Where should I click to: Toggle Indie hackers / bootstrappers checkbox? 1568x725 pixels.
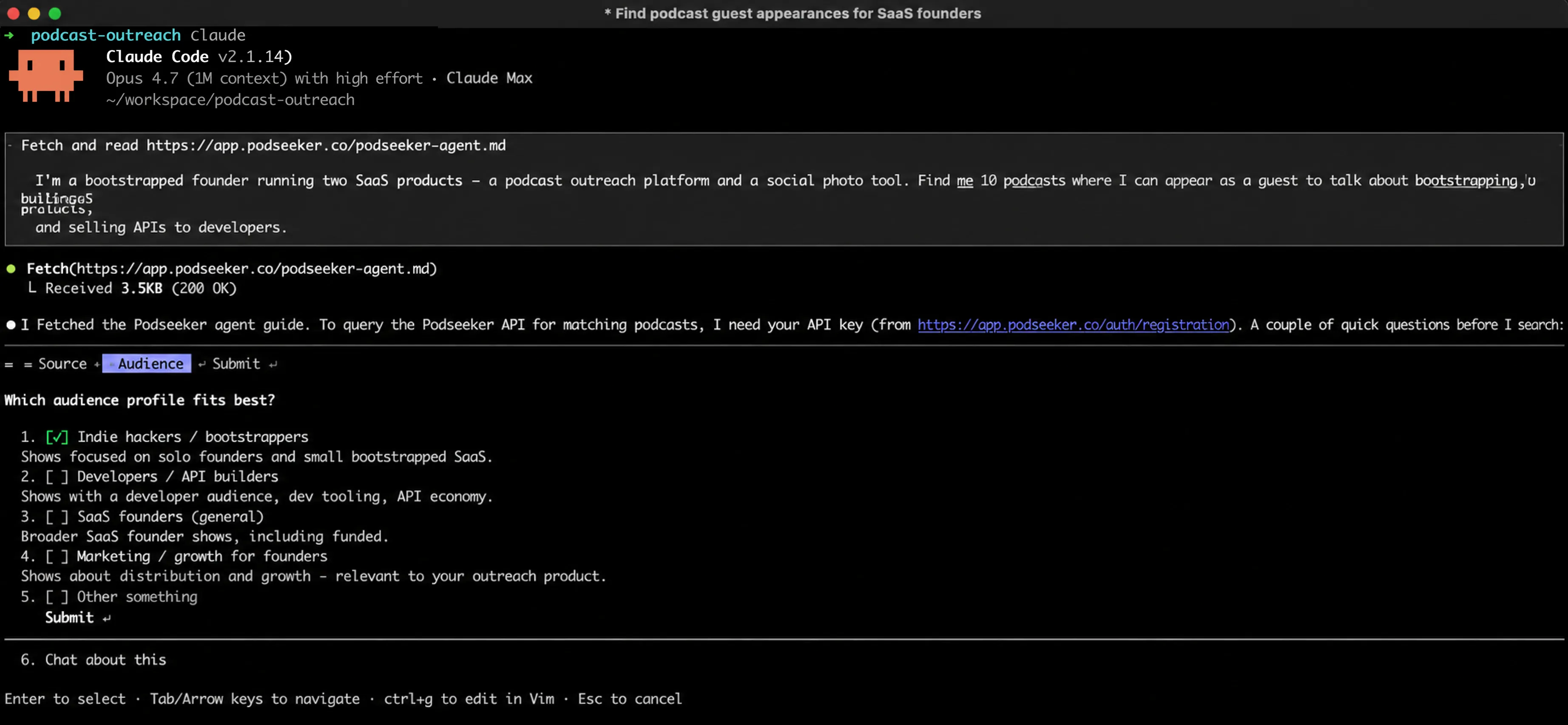pyautogui.click(x=57, y=437)
